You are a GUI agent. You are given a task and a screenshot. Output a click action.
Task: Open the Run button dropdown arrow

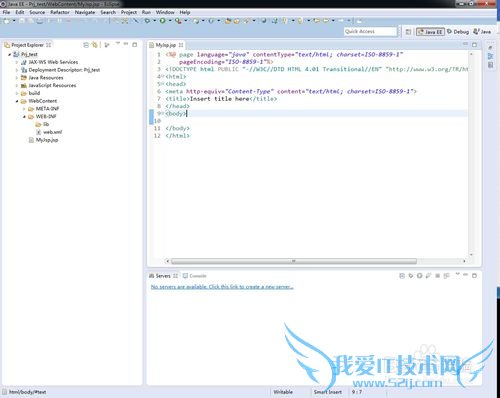click(x=170, y=21)
